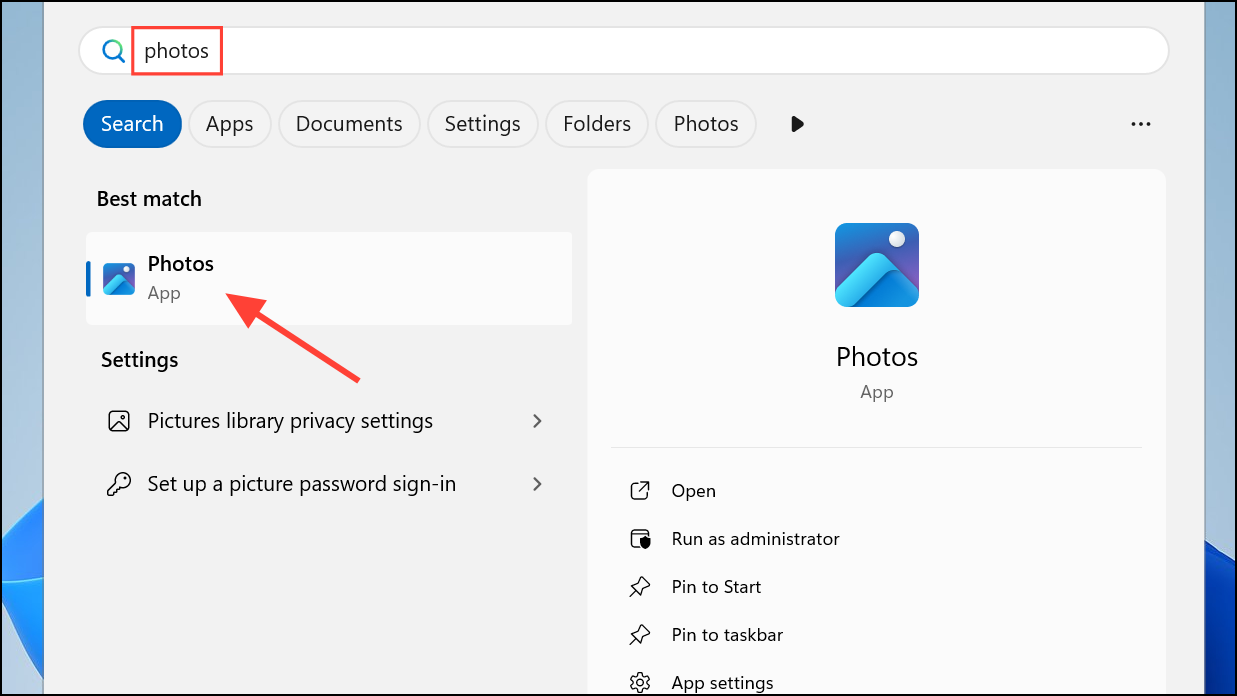Switch to the Settings filter tab
Viewport: 1237px width, 696px height.
pos(482,124)
